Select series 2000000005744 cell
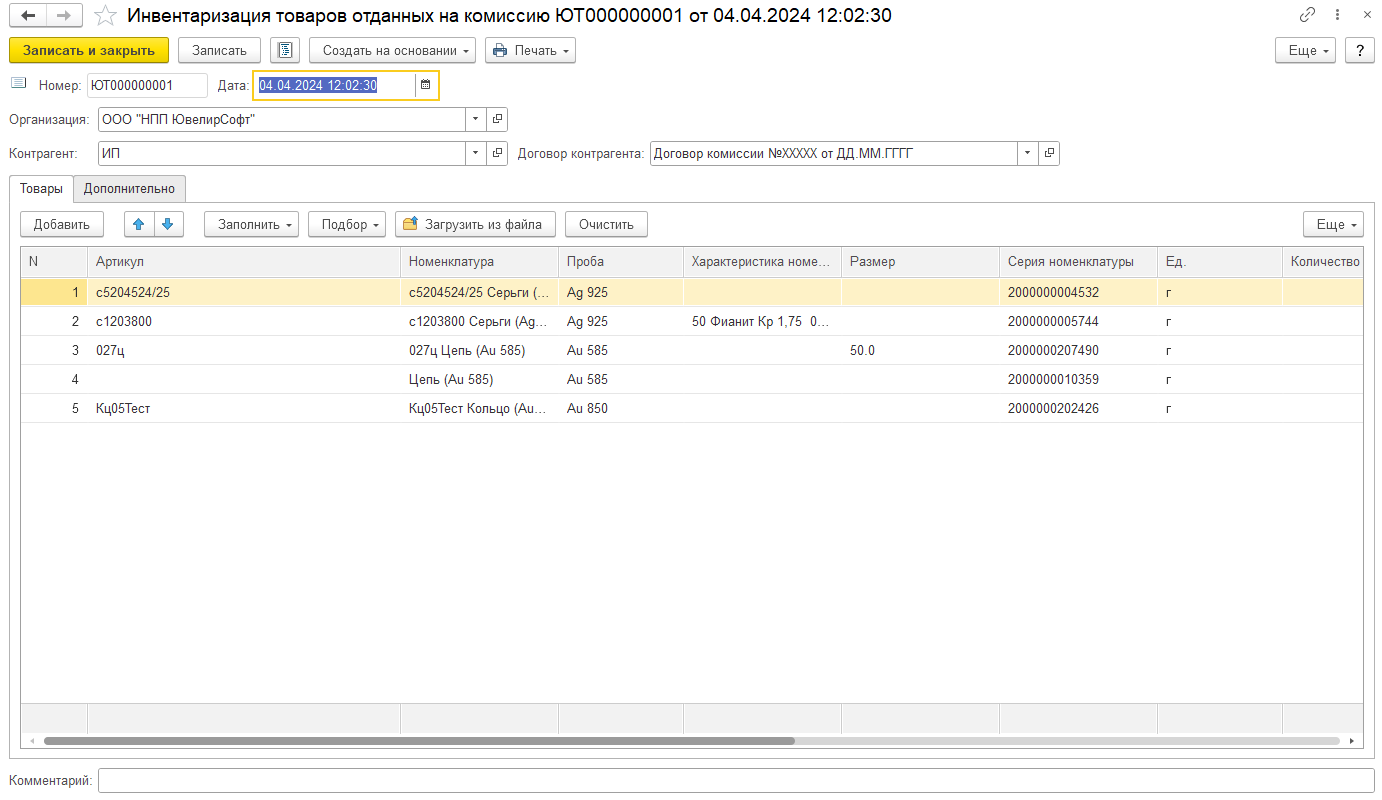Screen dimensions: 1382x800 tap(1078, 322)
